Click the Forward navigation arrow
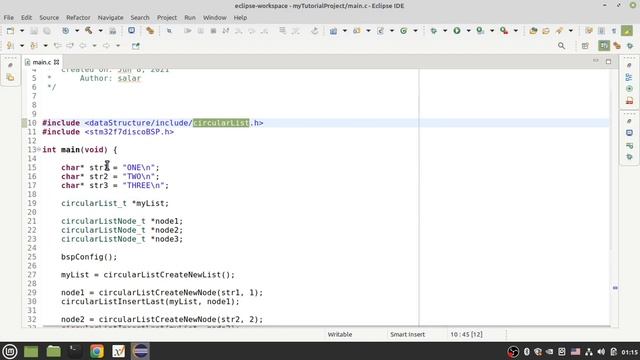The height and width of the screenshot is (360, 640). (106, 46)
